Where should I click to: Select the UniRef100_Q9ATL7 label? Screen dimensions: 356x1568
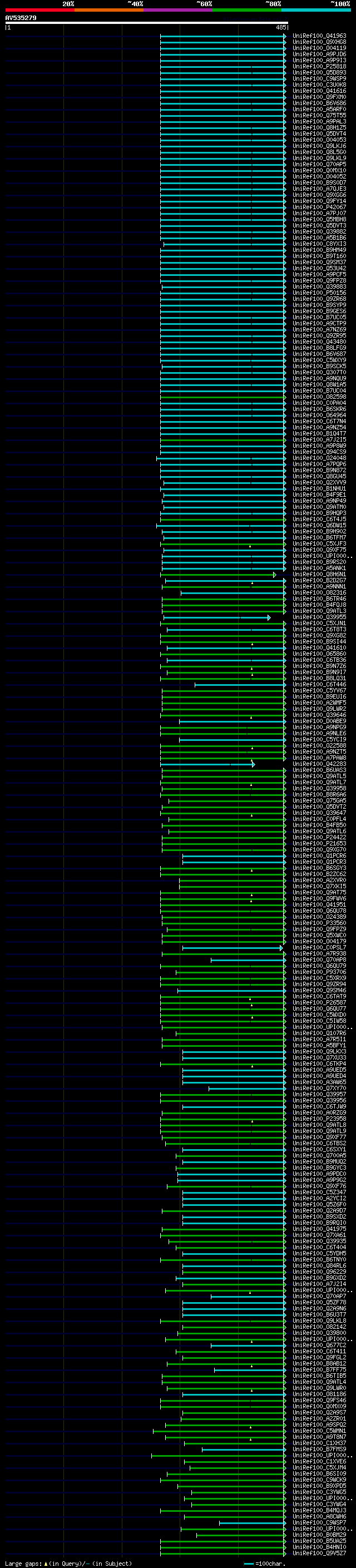coord(319,782)
